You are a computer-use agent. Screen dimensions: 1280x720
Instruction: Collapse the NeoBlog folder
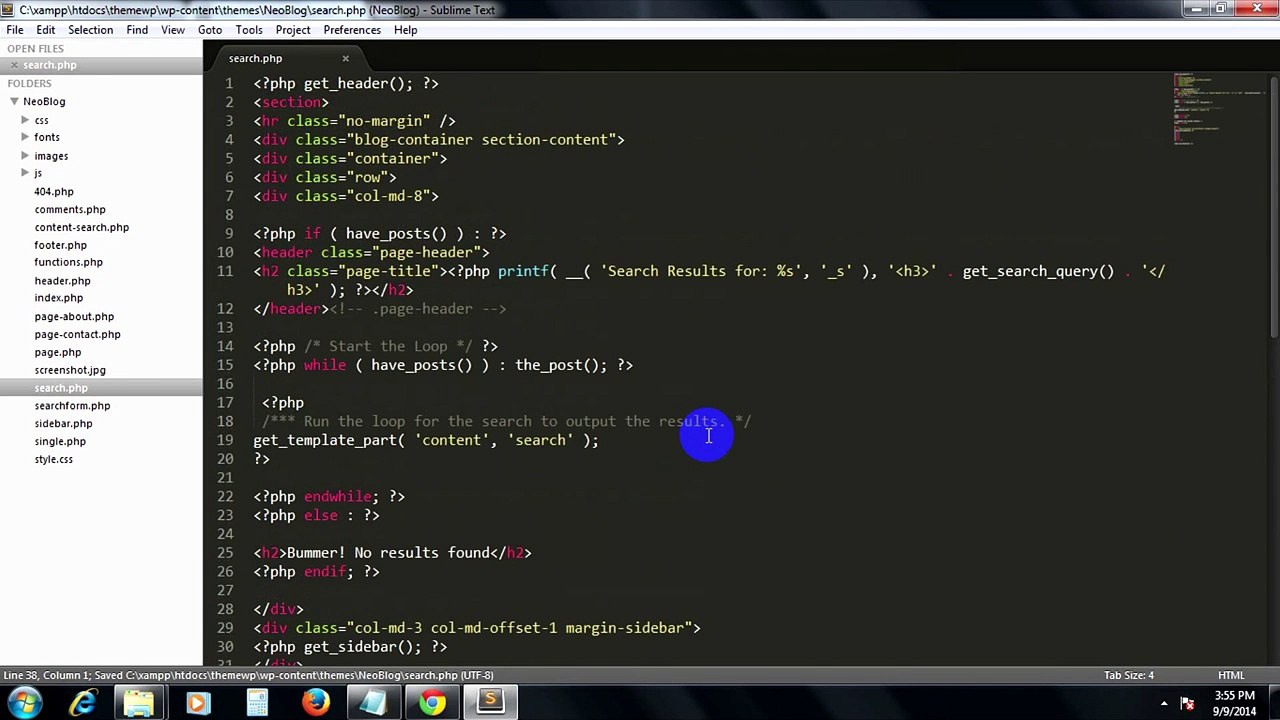[x=14, y=101]
